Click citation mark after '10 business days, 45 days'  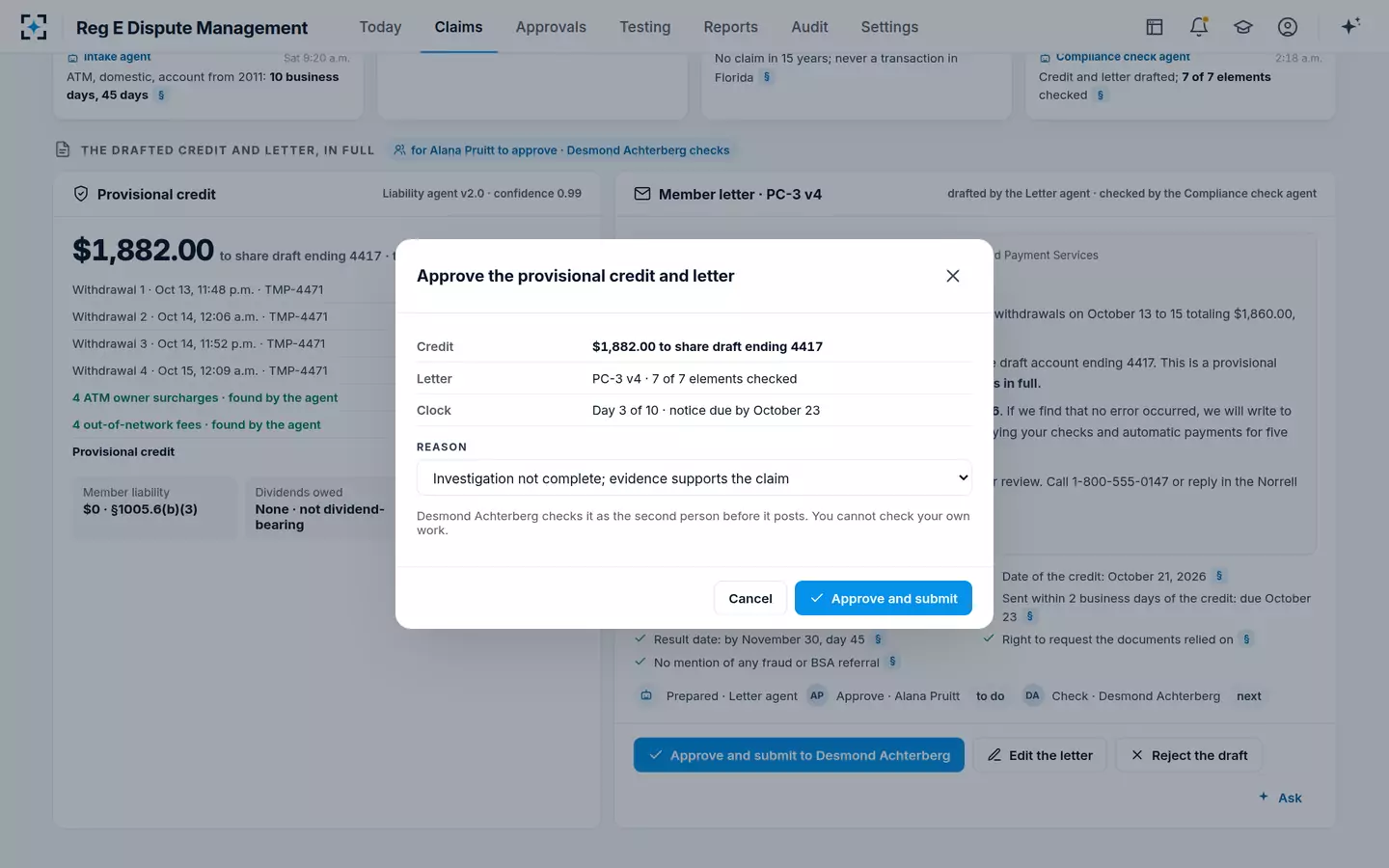coord(161,95)
